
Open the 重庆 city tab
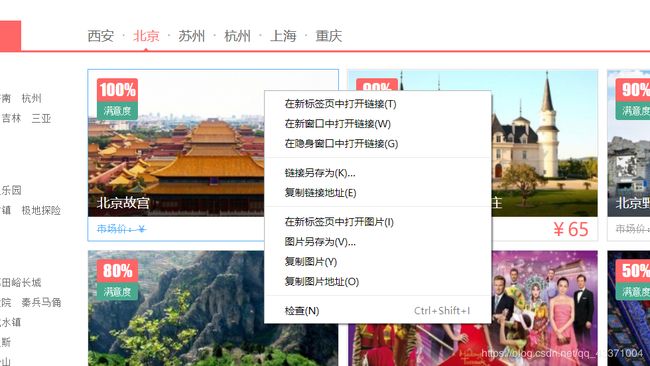coord(329,36)
